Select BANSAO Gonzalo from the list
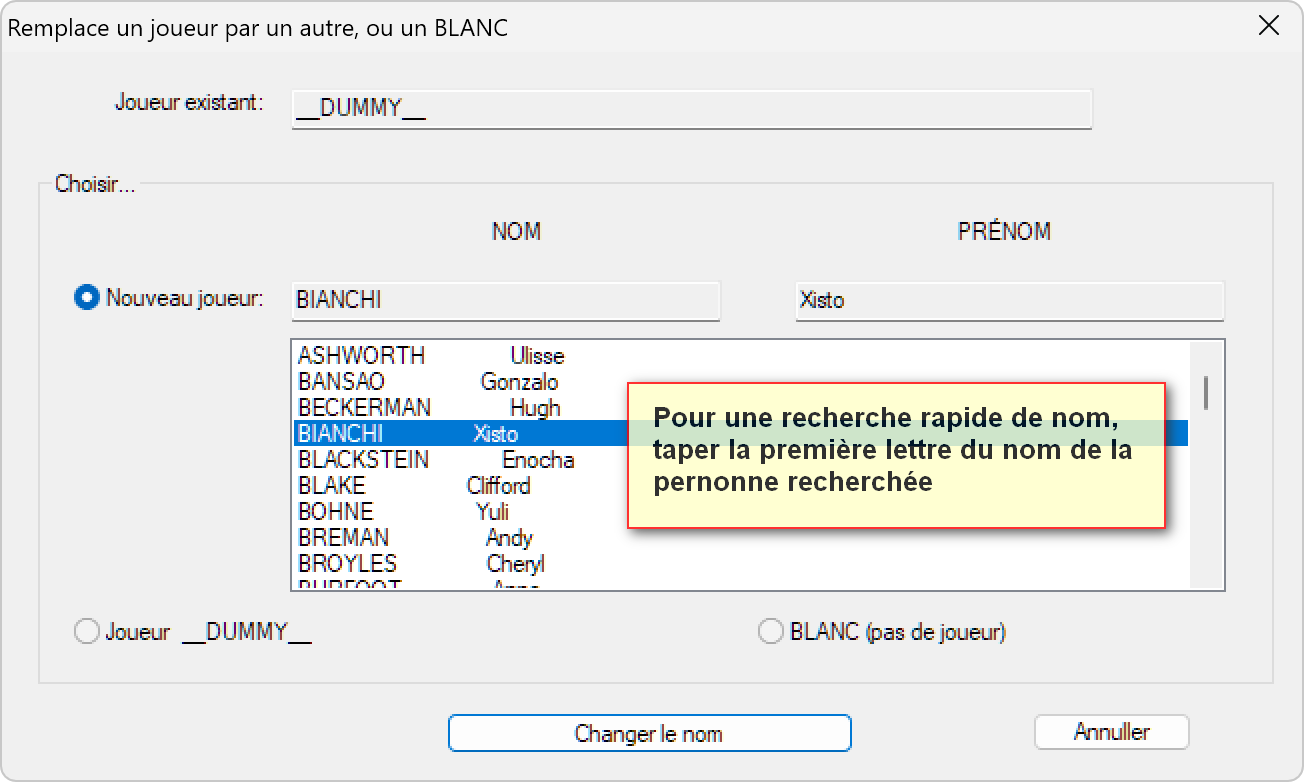Viewport: 1304px width, 782px height. [x=428, y=382]
